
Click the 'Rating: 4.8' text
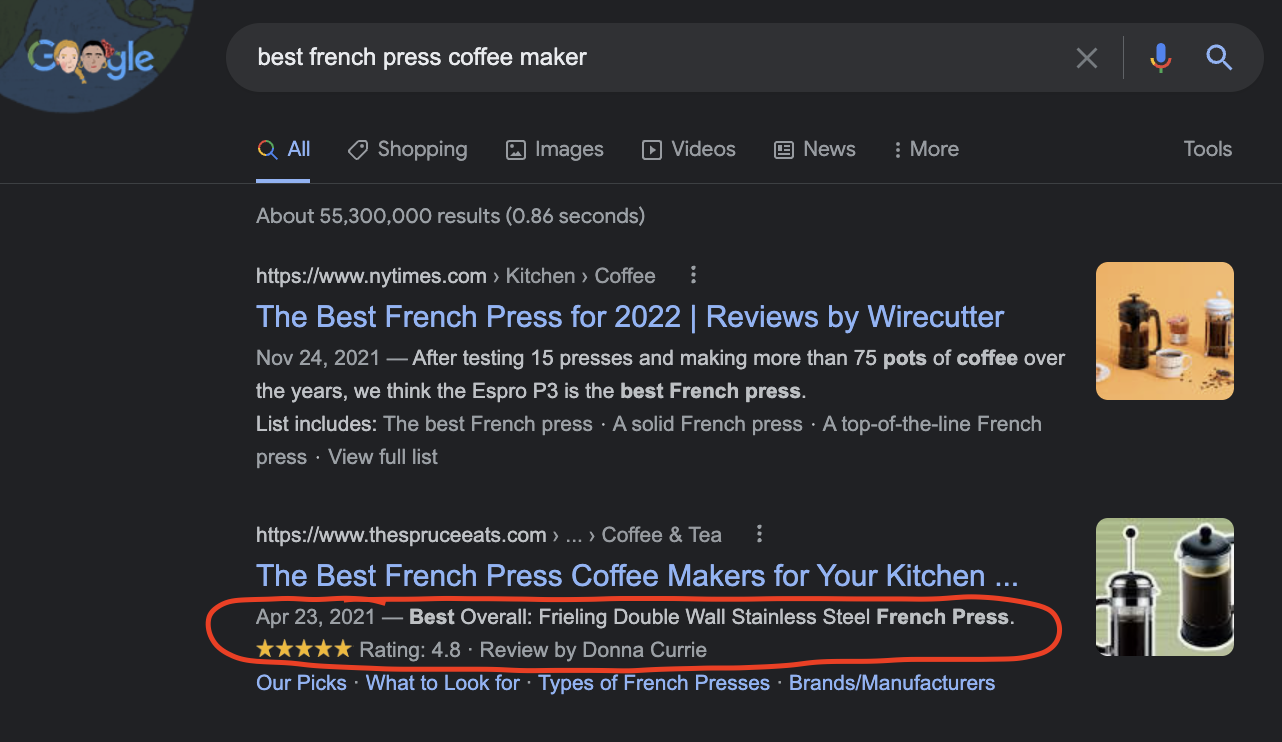tap(410, 650)
